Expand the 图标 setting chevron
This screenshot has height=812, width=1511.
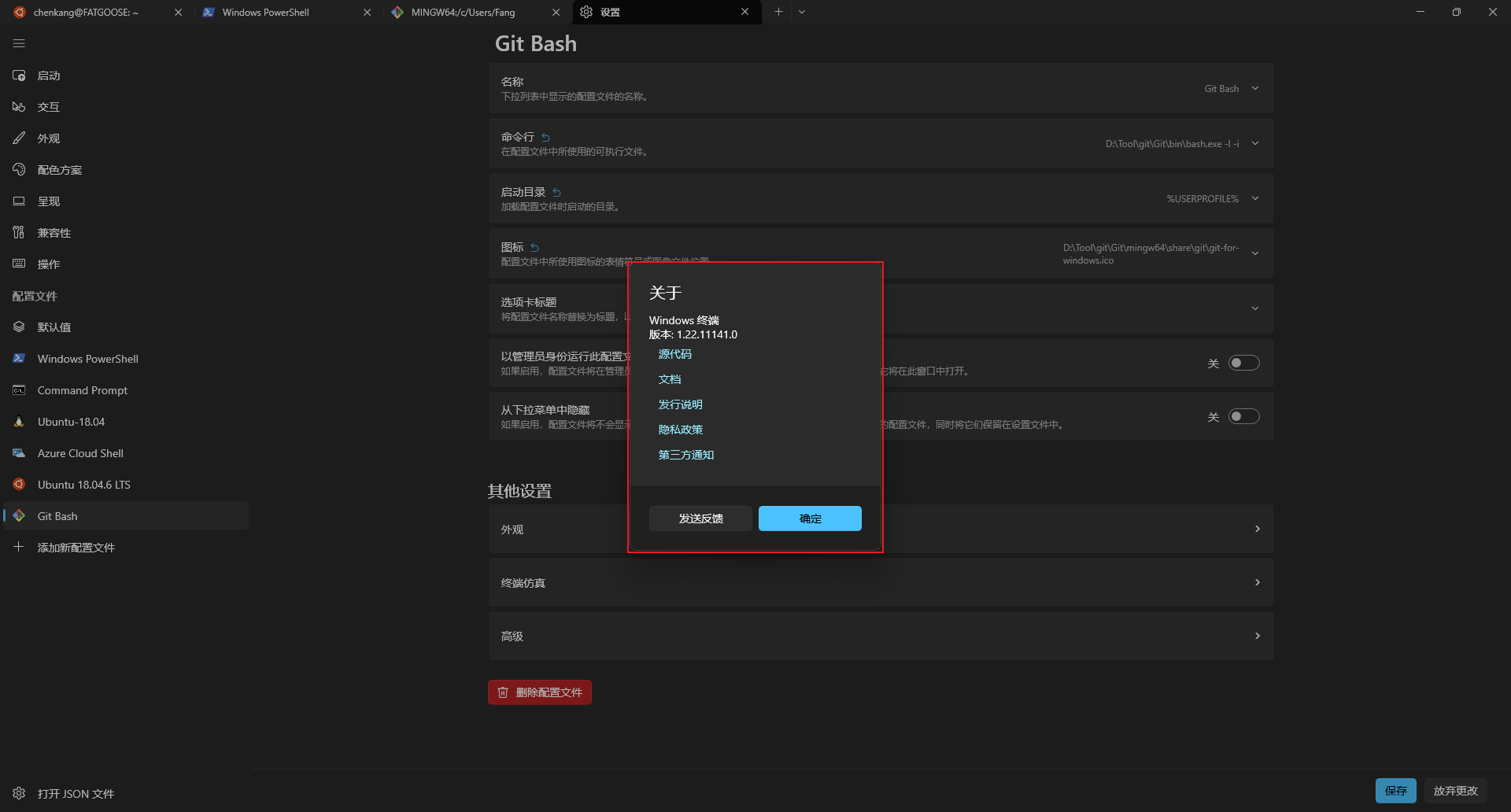click(1255, 253)
